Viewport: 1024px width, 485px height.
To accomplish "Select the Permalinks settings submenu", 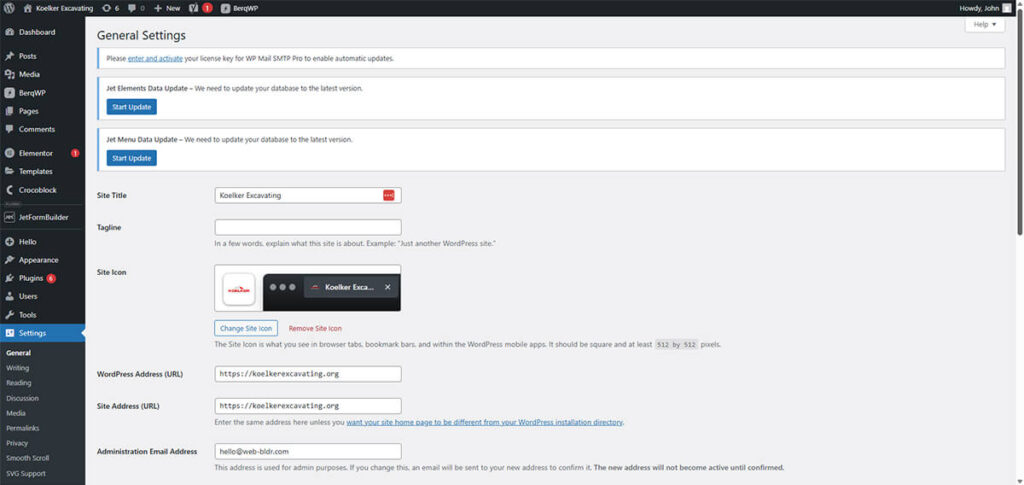I will (x=22, y=427).
